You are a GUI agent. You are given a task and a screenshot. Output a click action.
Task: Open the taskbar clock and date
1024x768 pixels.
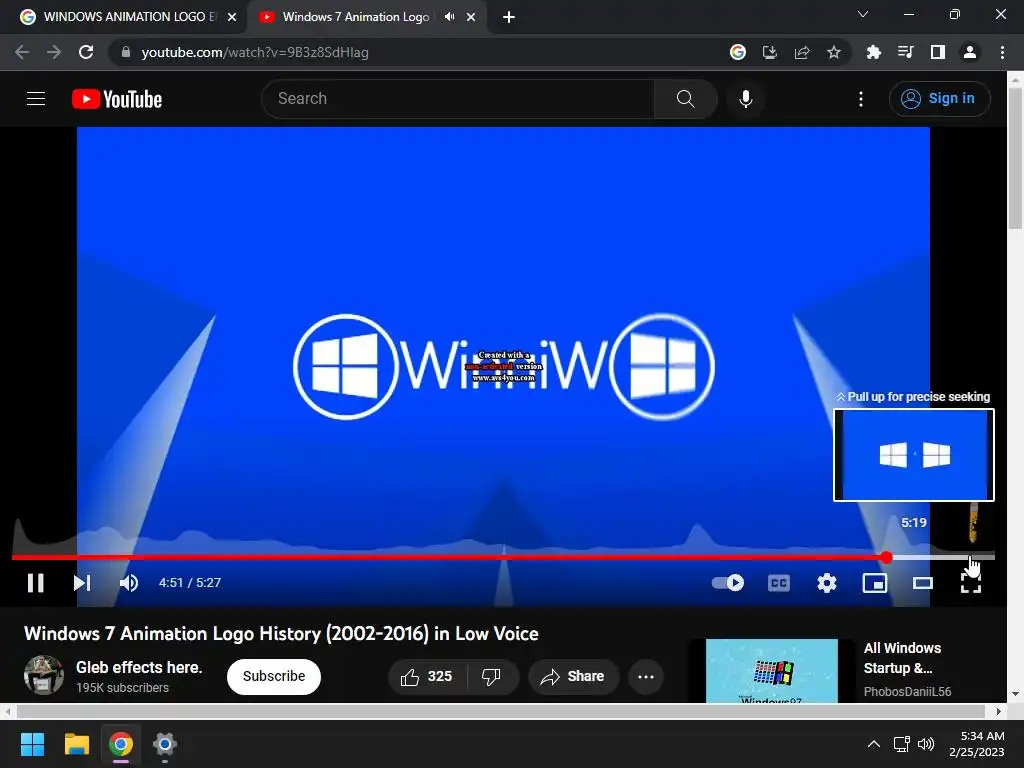(977, 744)
